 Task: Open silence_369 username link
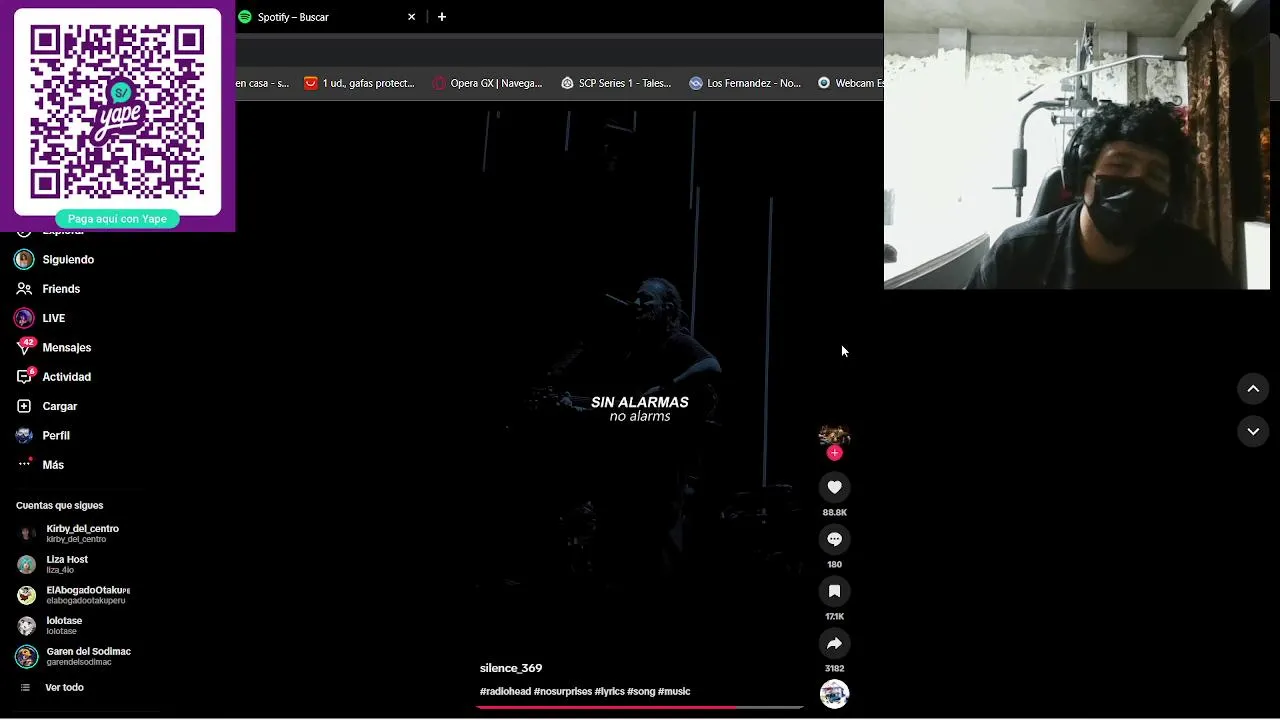511,668
